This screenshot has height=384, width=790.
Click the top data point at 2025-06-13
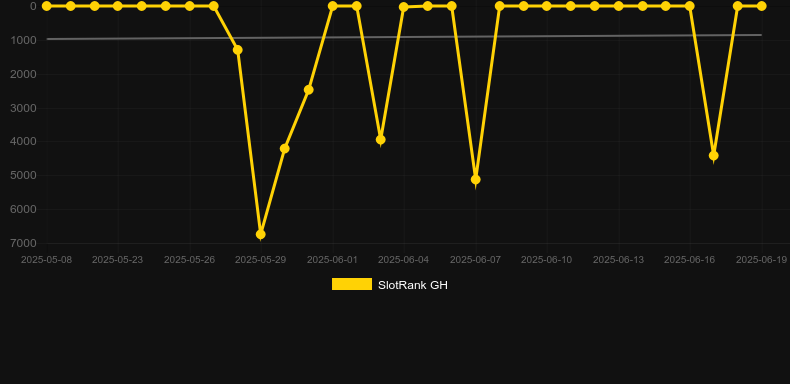618,6
